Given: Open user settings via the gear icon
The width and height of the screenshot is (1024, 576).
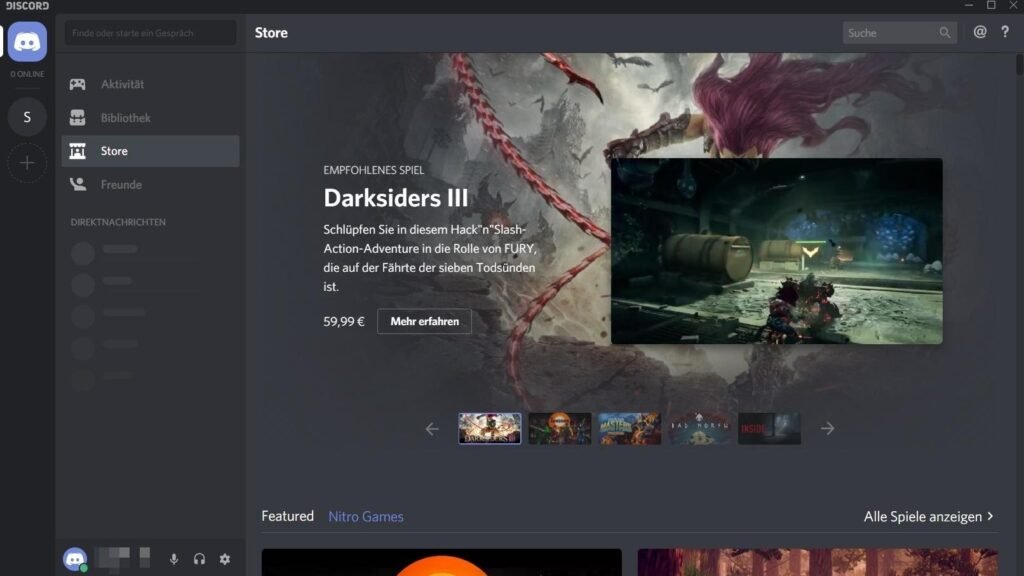Looking at the screenshot, I should (225, 560).
